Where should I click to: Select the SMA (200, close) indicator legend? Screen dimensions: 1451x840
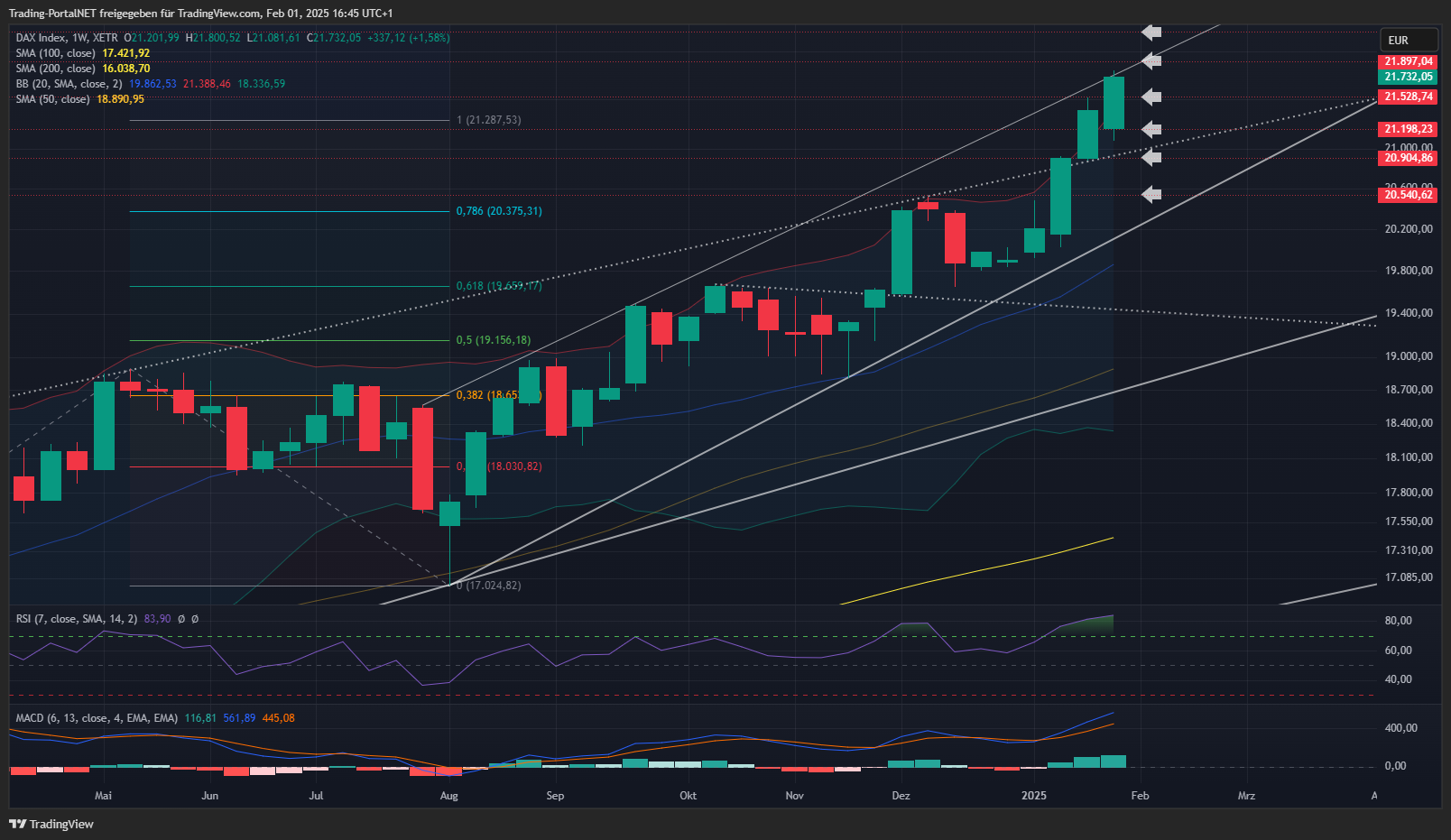55,69
